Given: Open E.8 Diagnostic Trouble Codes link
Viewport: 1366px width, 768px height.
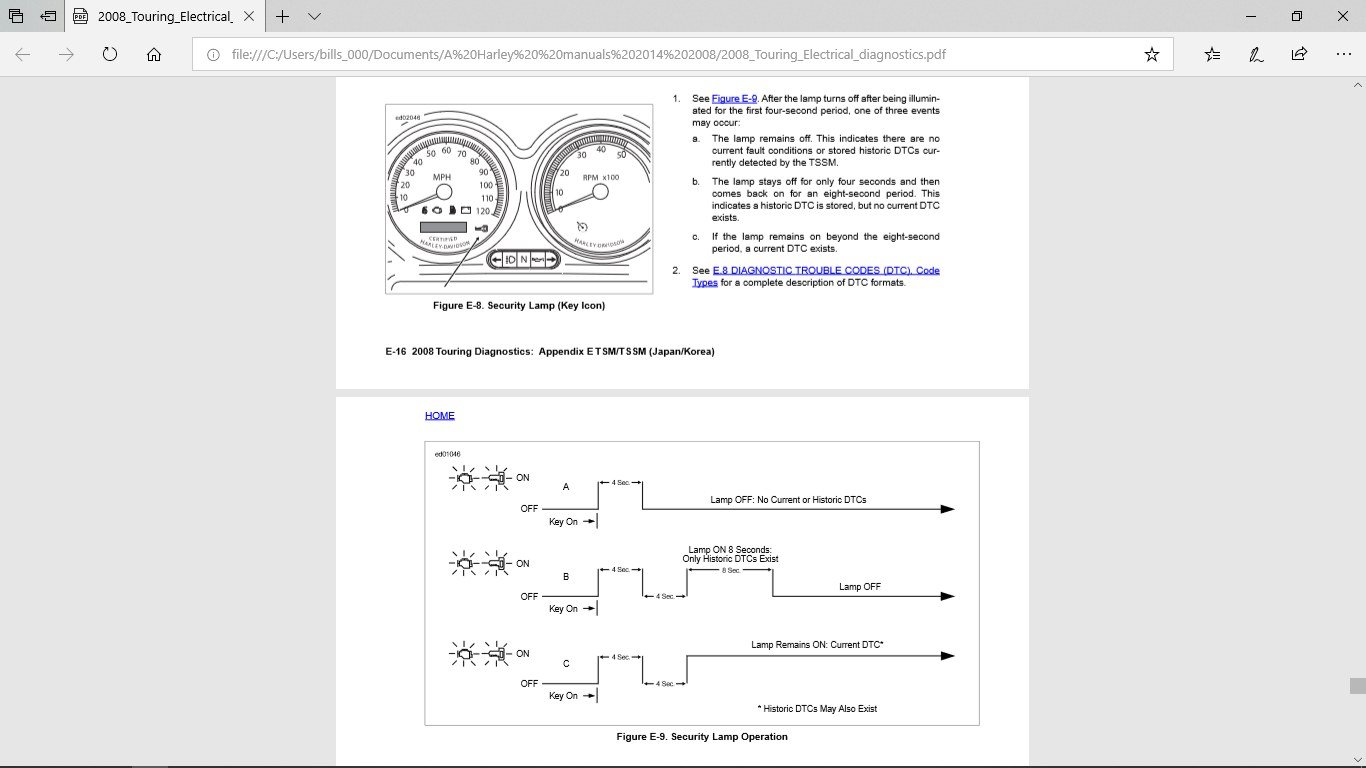Looking at the screenshot, I should 825,270.
